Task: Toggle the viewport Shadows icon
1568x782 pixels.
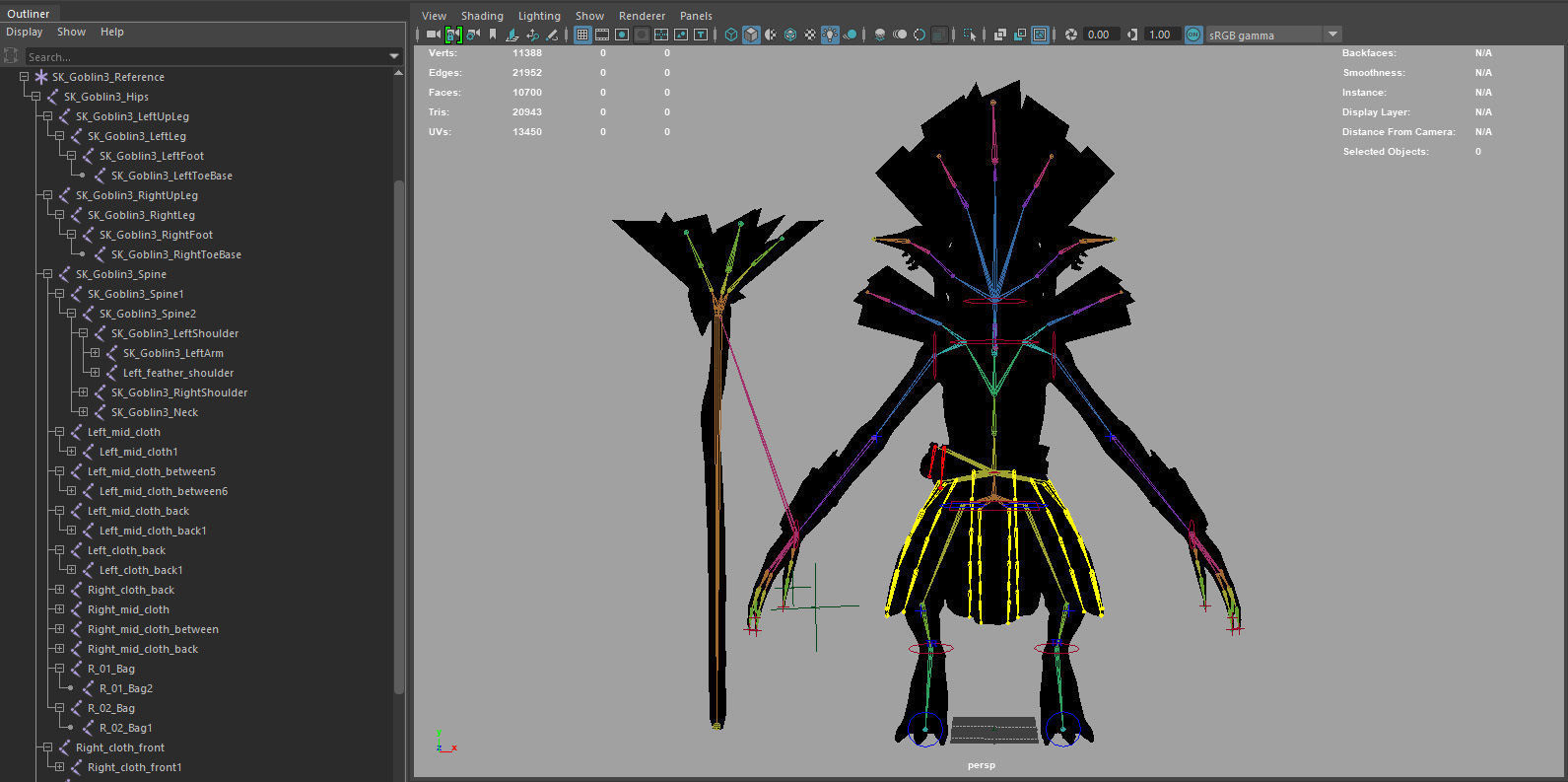Action: [850, 35]
